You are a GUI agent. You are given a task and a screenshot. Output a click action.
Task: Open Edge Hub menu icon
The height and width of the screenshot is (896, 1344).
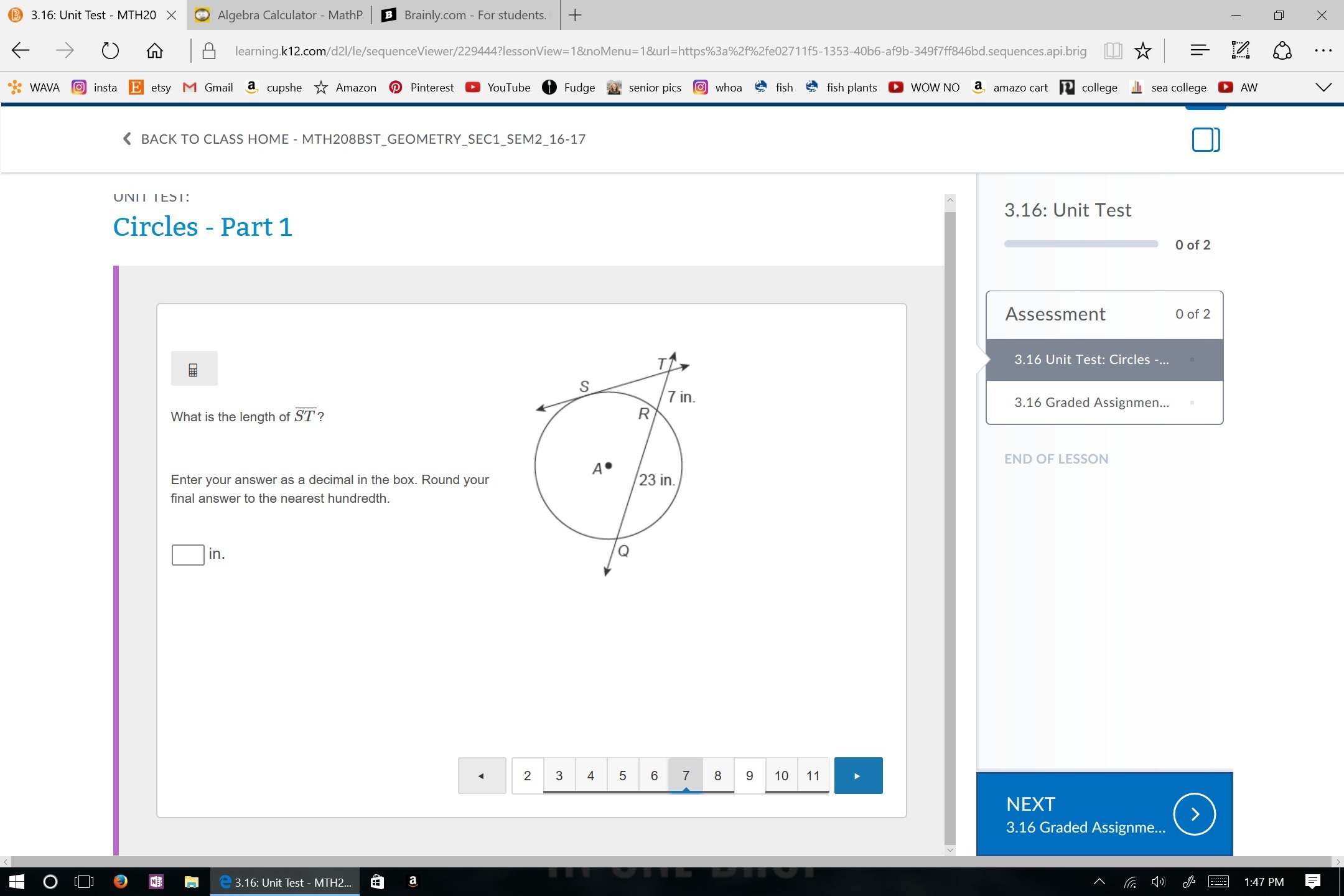1199,51
